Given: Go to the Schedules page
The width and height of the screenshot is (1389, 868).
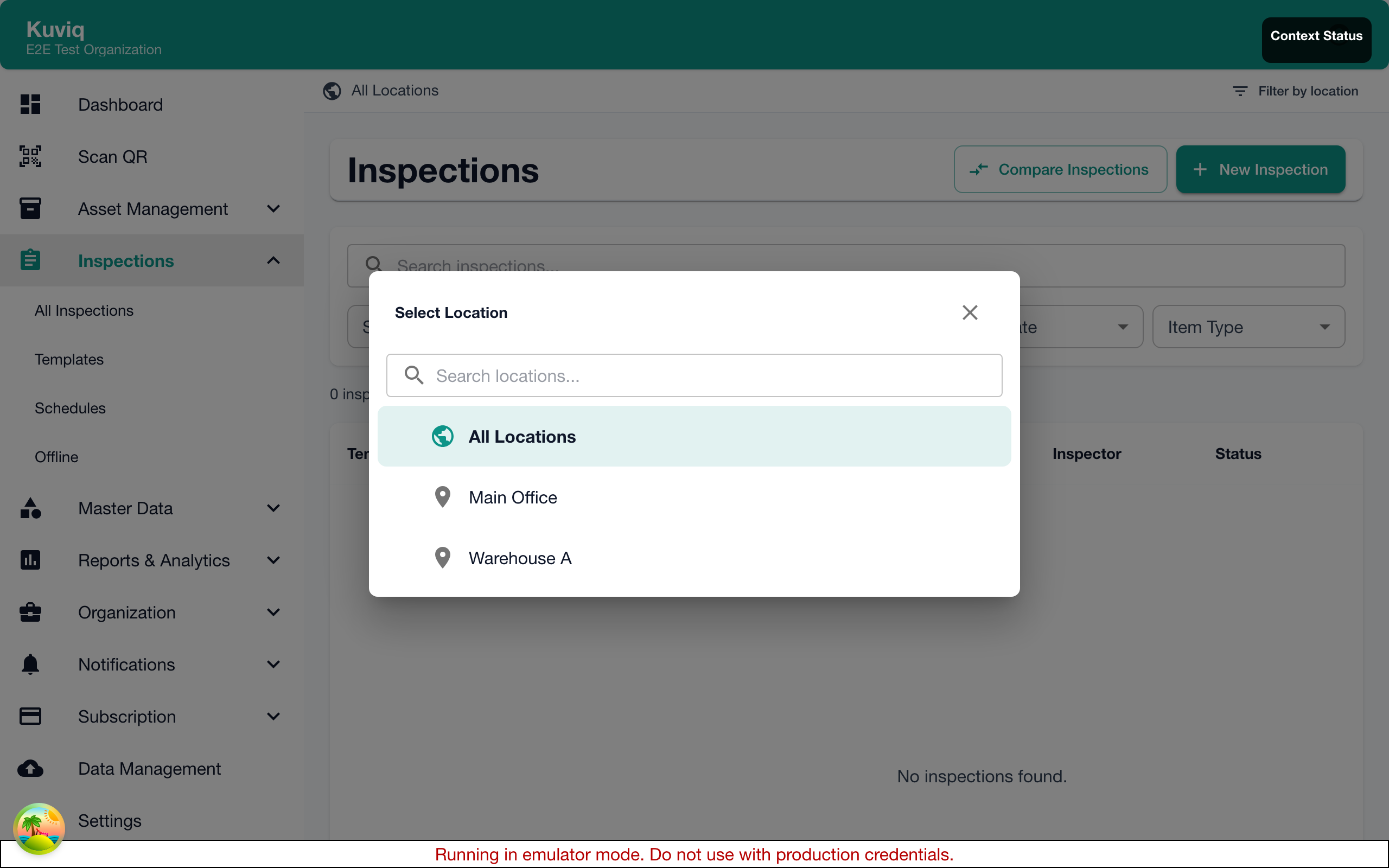Looking at the screenshot, I should coord(70,408).
